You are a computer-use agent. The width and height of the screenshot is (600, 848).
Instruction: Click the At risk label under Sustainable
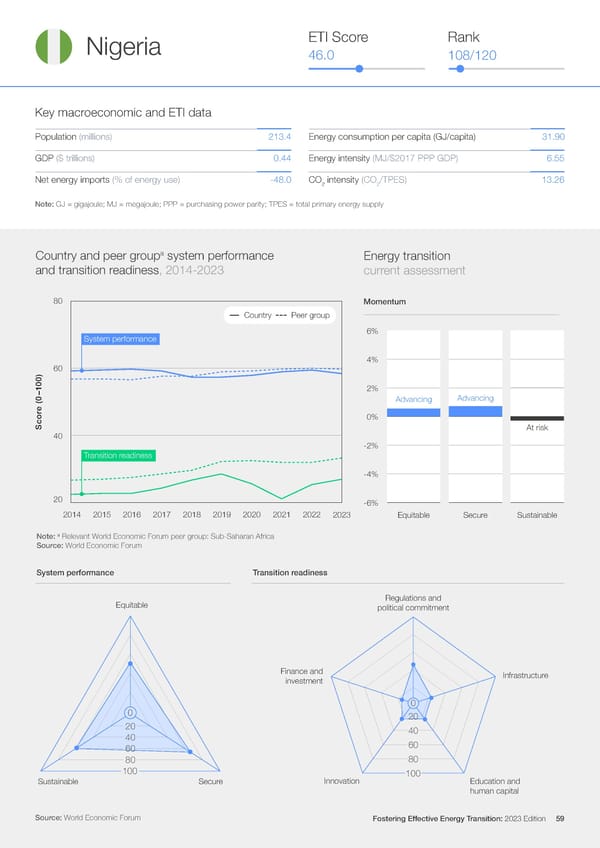click(x=536, y=428)
